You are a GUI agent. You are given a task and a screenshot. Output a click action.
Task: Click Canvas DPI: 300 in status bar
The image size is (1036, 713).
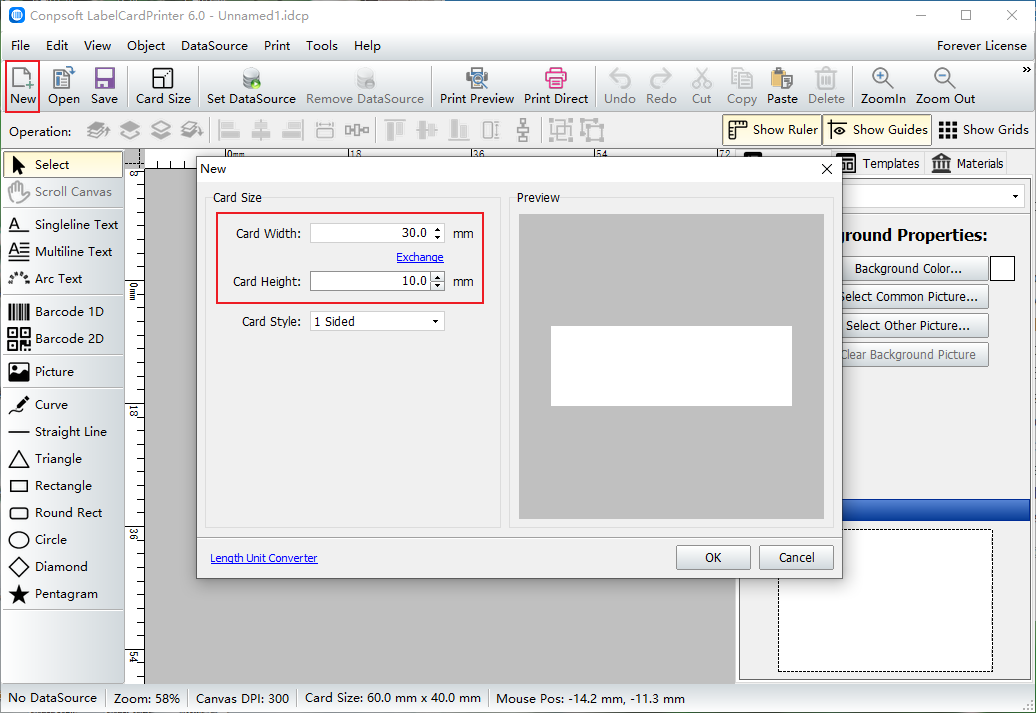click(242, 698)
